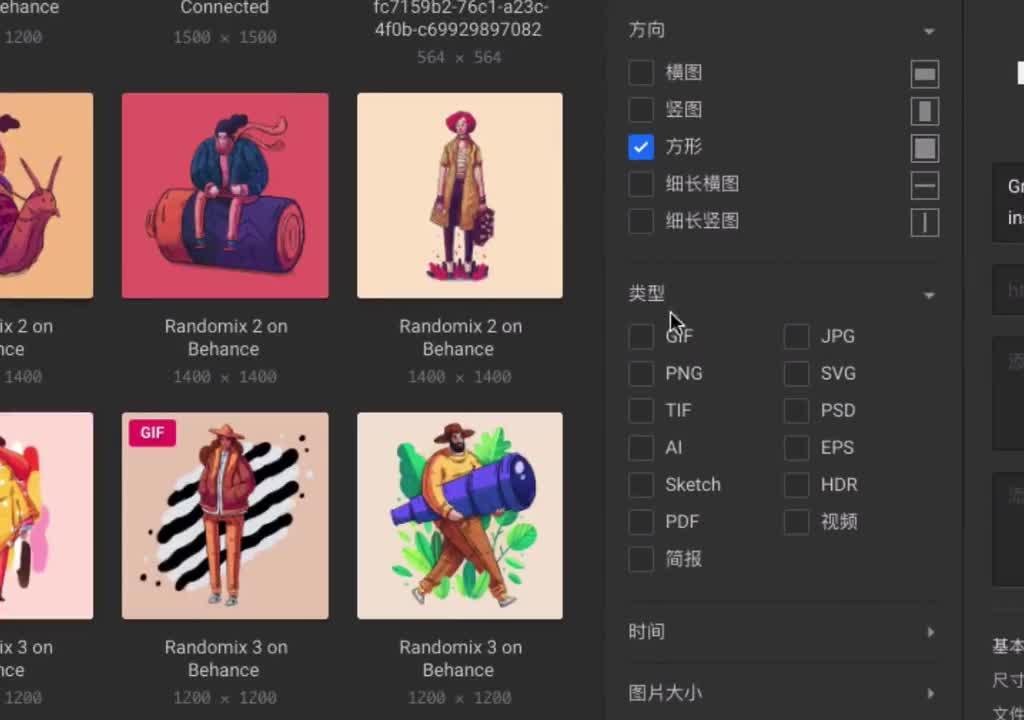Click the thin horizontal icon beside 细长横图

point(924,185)
